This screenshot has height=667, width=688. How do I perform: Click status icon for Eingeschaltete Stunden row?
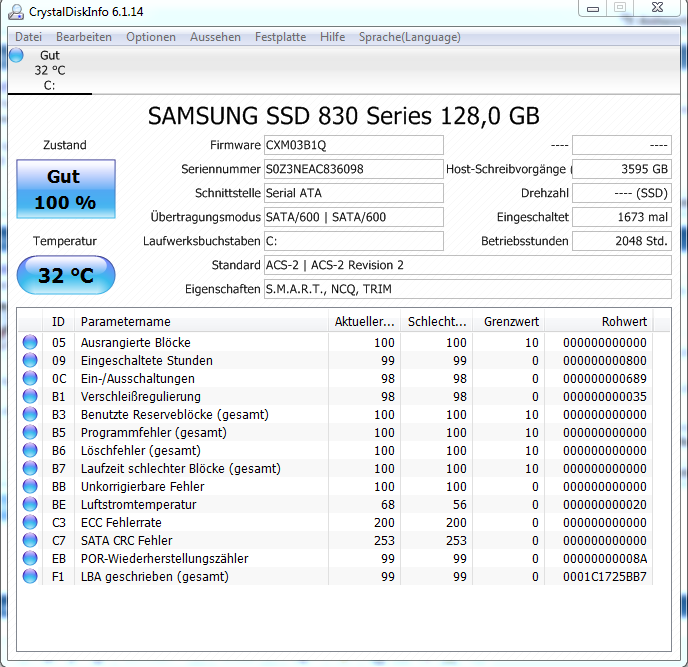(30, 360)
